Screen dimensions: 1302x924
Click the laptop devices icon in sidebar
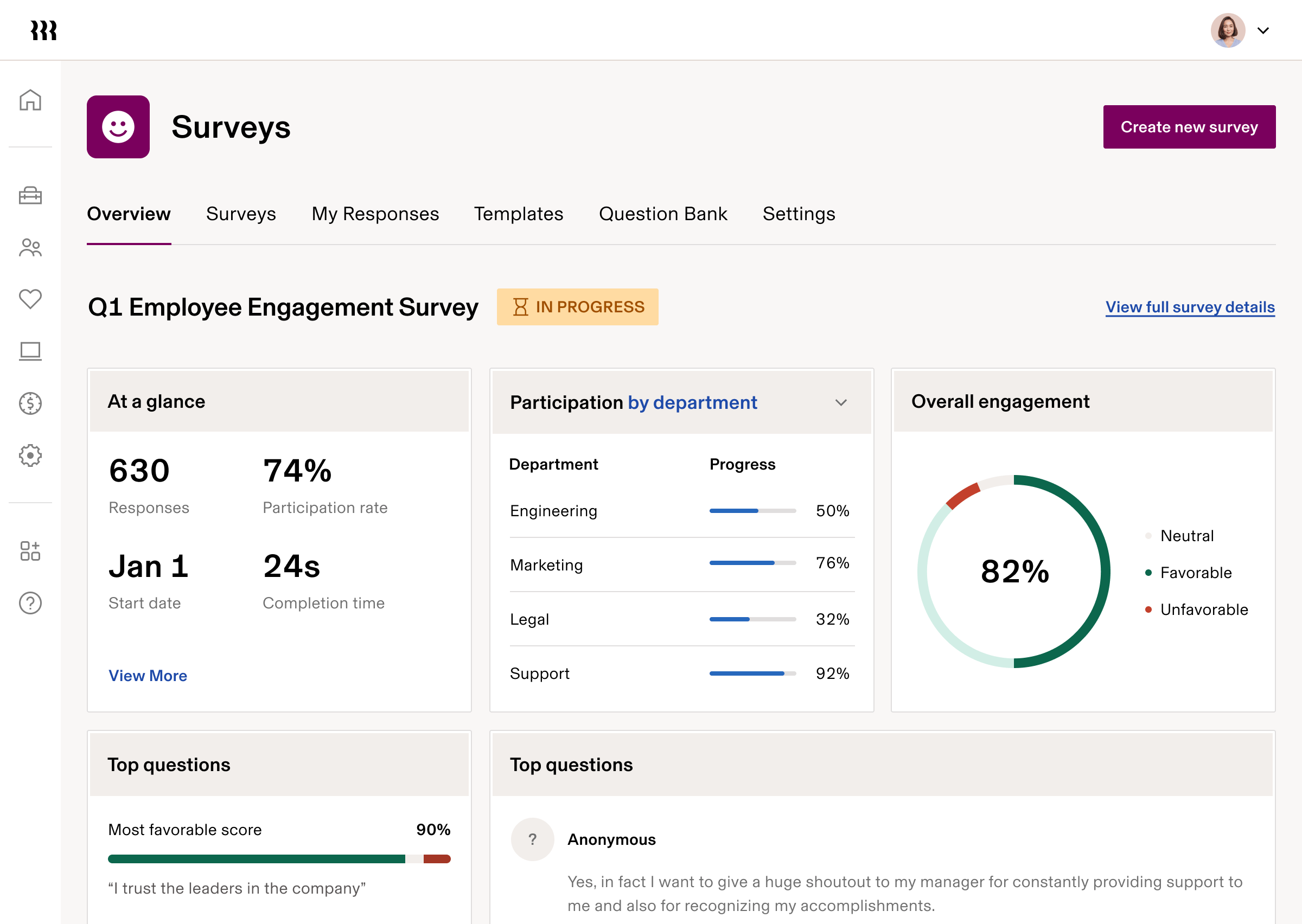pyautogui.click(x=30, y=351)
